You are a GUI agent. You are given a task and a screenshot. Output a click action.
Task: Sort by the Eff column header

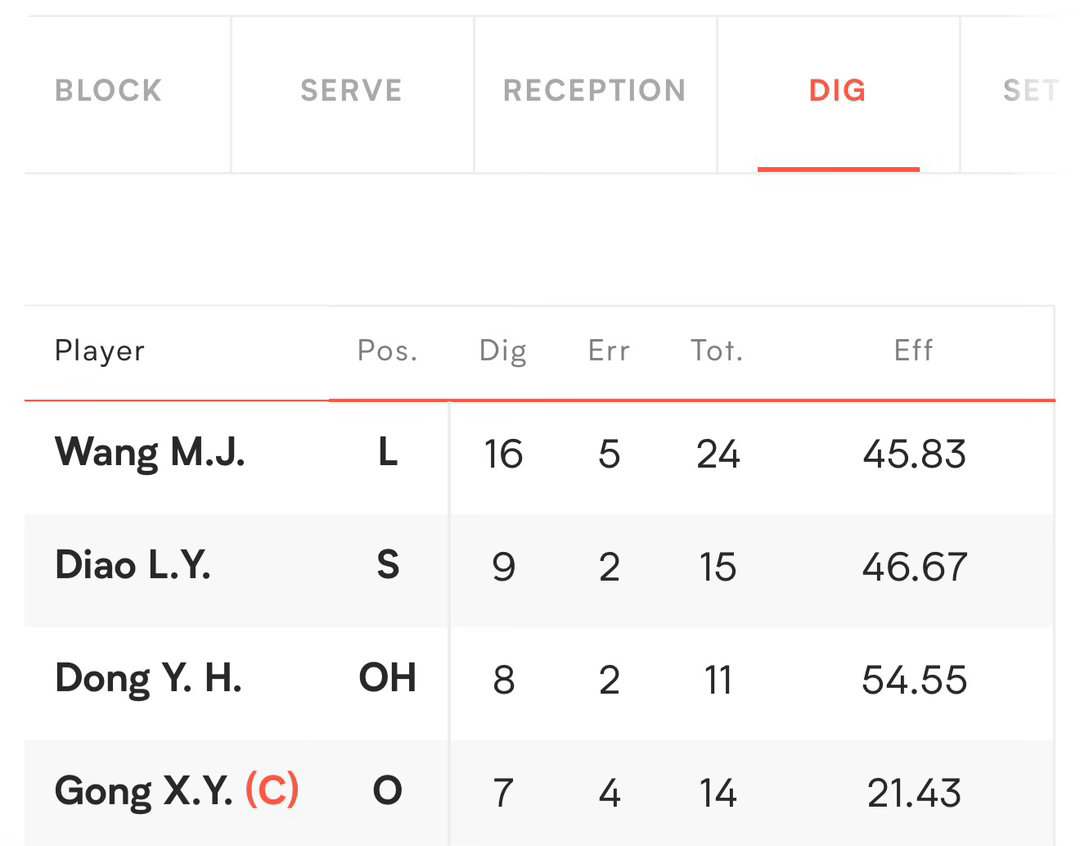point(913,351)
